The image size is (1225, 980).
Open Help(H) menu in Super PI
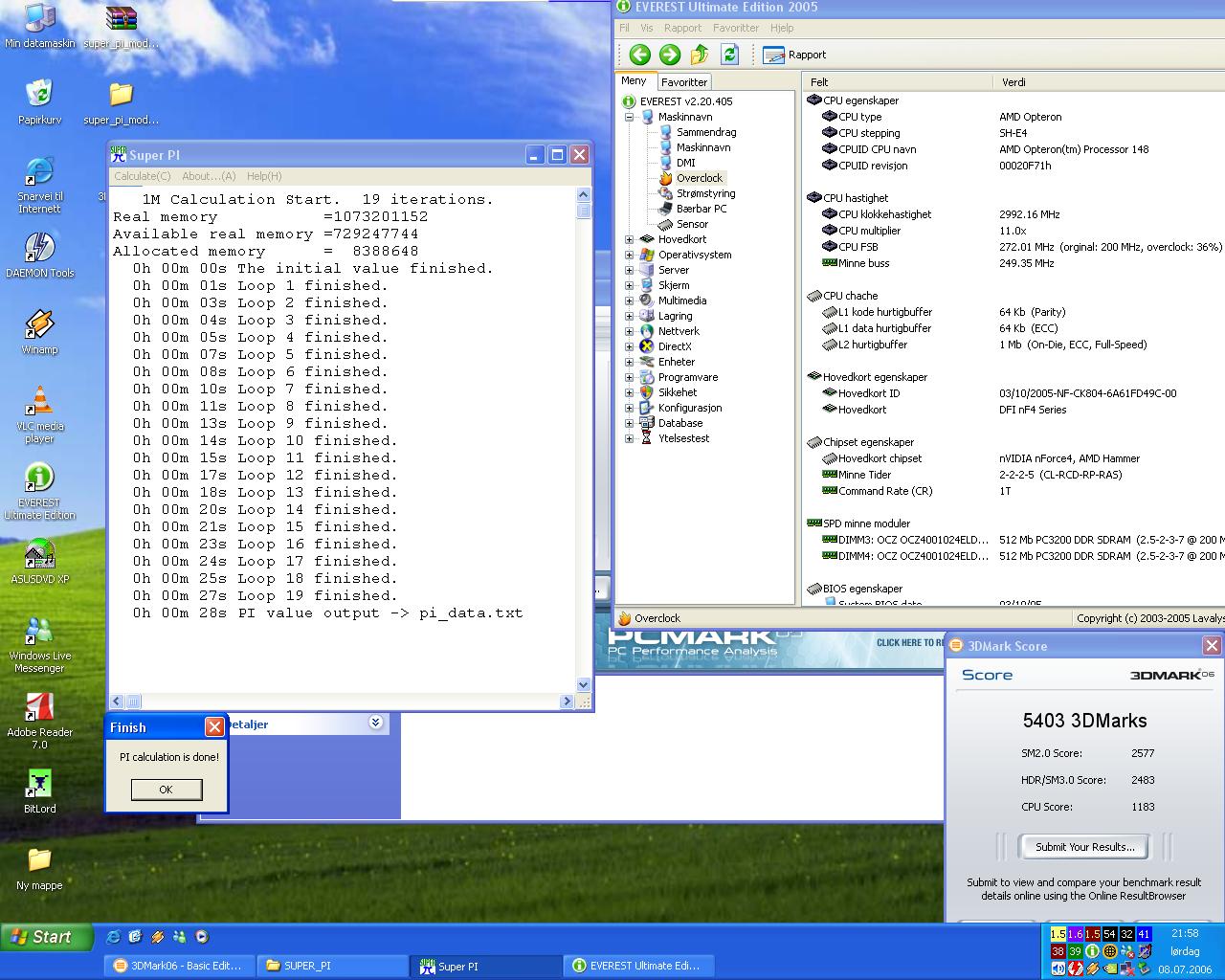264,176
